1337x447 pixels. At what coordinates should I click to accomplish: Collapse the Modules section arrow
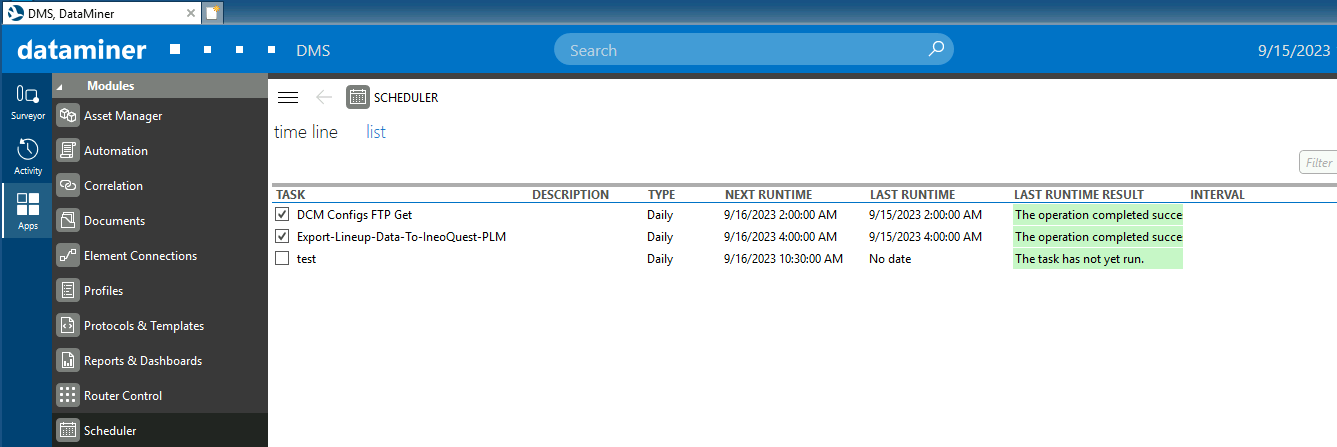coord(58,86)
